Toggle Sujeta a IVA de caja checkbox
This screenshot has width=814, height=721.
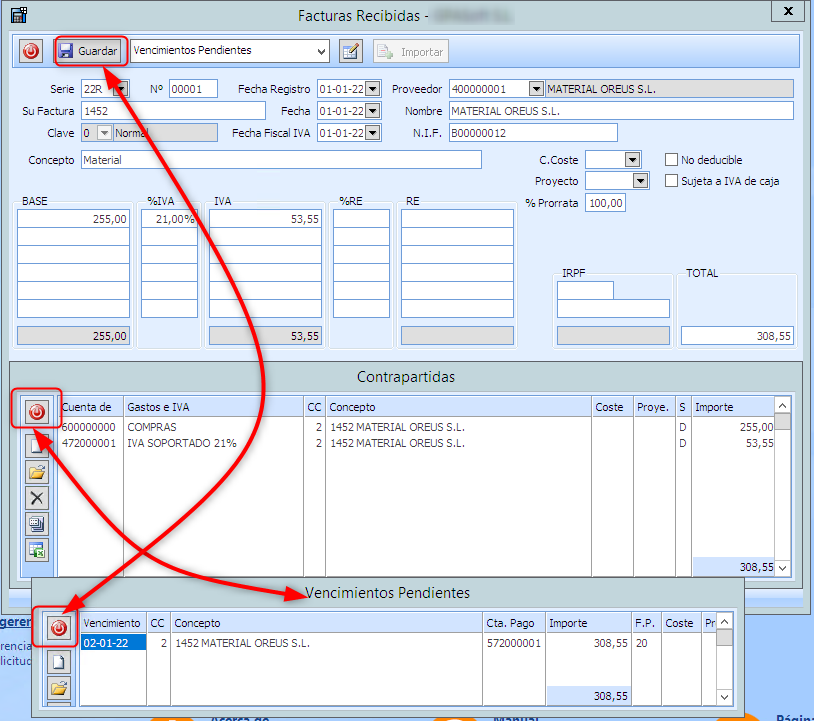tap(672, 181)
